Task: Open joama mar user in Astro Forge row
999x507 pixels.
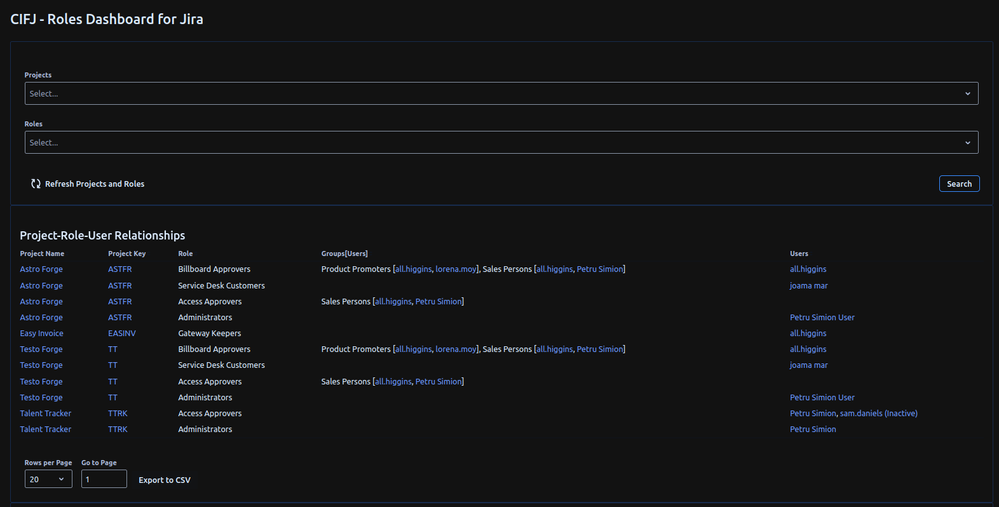Action: pos(809,285)
